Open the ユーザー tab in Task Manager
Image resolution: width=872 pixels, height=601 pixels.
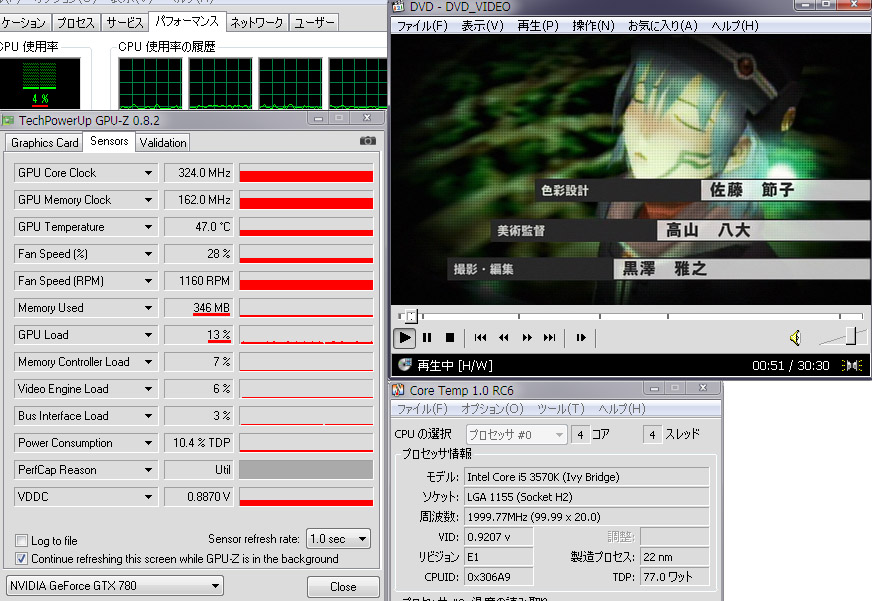(x=314, y=23)
